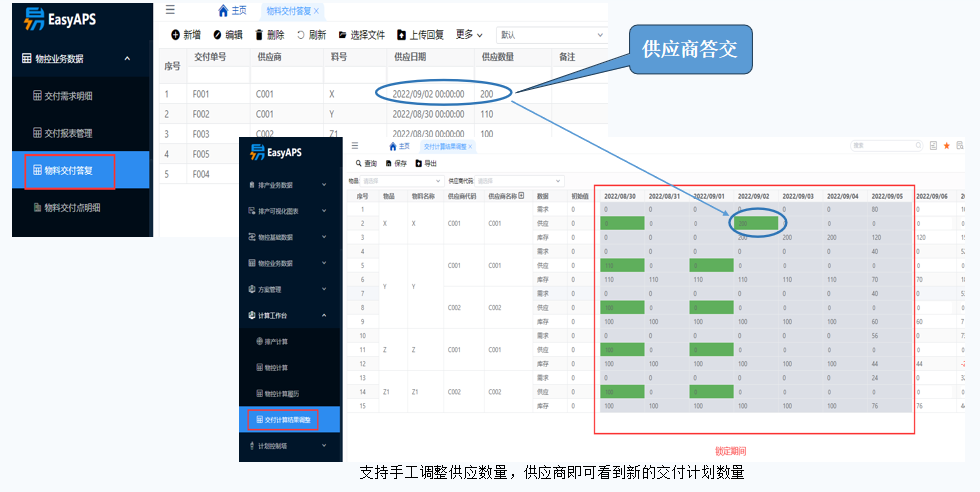Click the 查询 (Query) button
The image size is (980, 492).
pos(366,163)
